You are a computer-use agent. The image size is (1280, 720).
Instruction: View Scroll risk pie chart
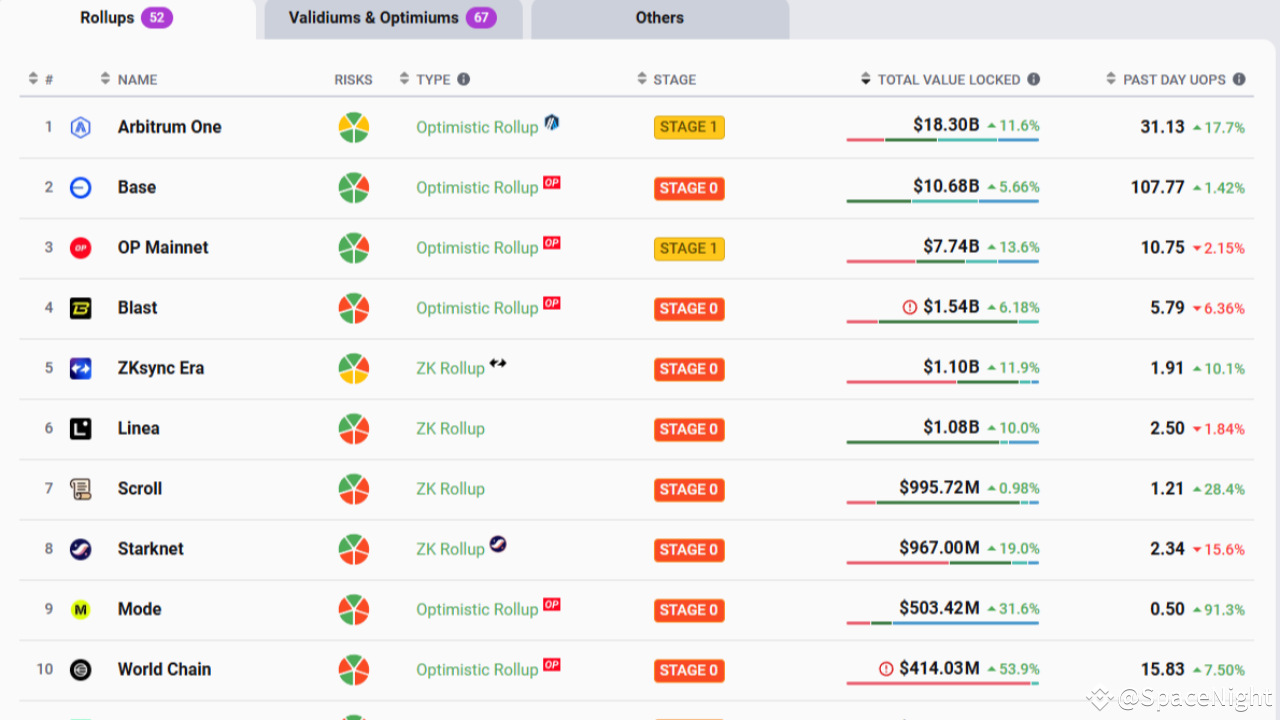(x=354, y=488)
